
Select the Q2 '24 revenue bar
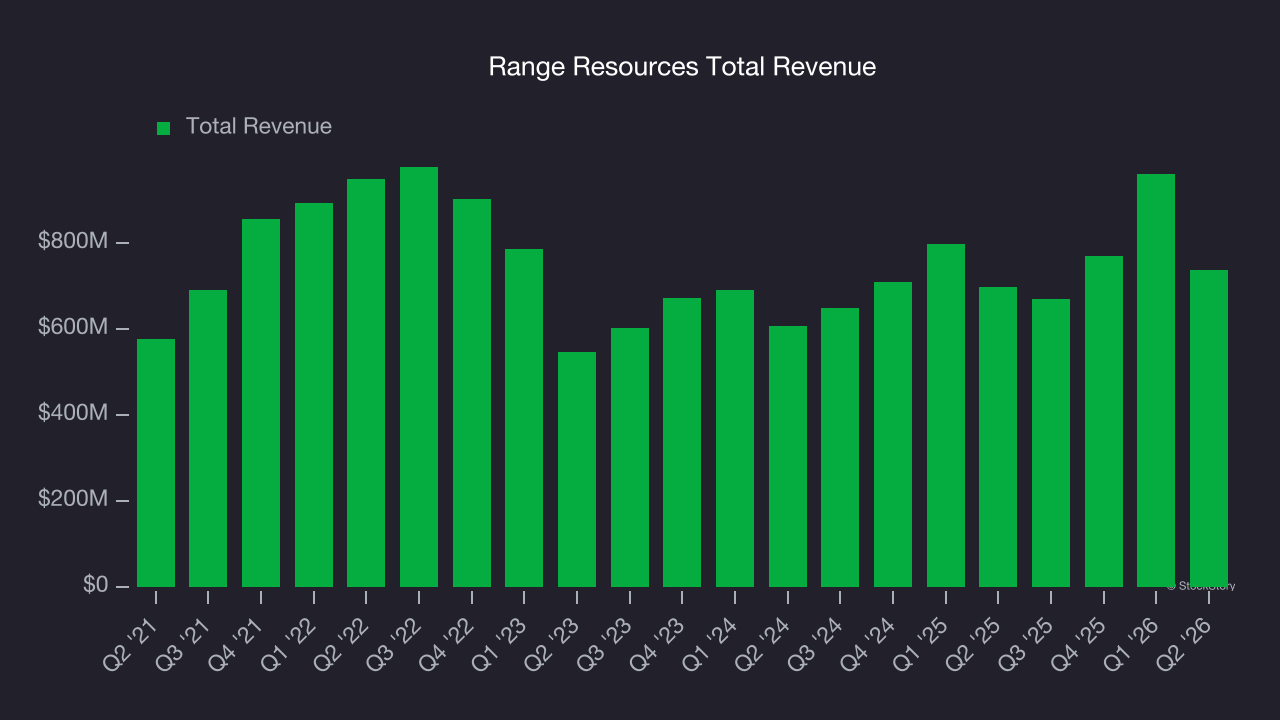point(788,456)
